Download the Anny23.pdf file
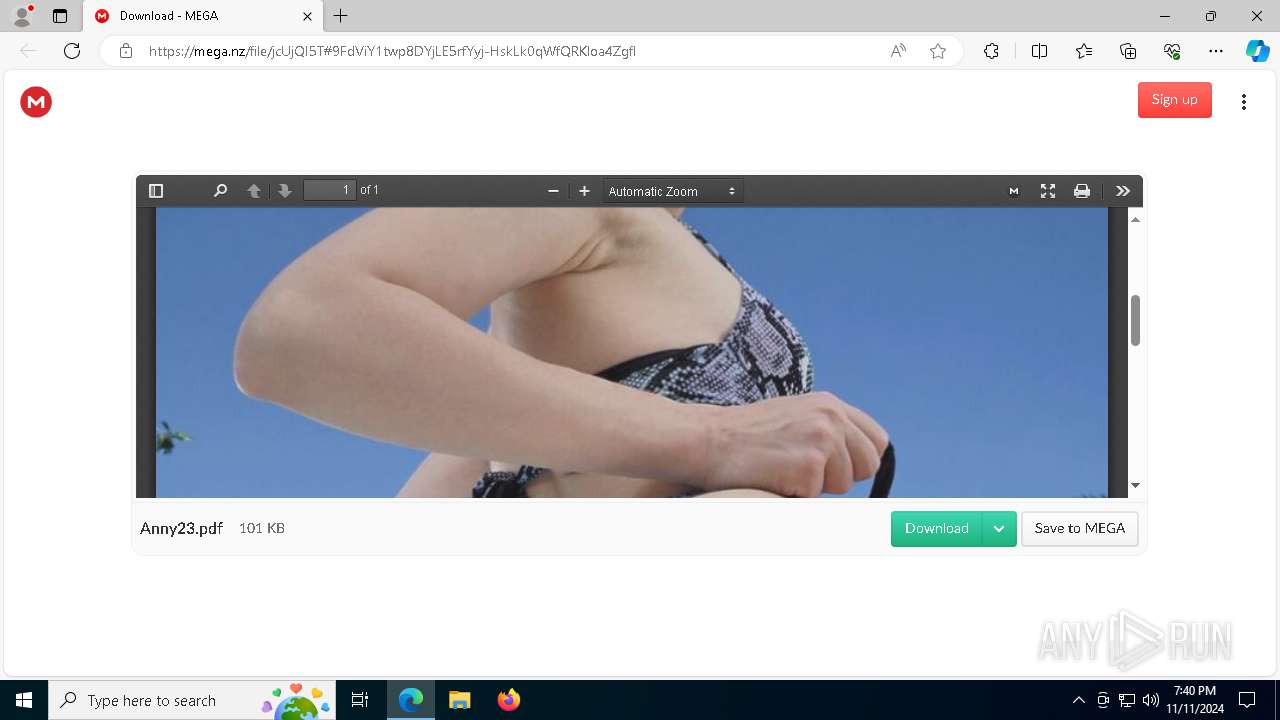 [936, 528]
